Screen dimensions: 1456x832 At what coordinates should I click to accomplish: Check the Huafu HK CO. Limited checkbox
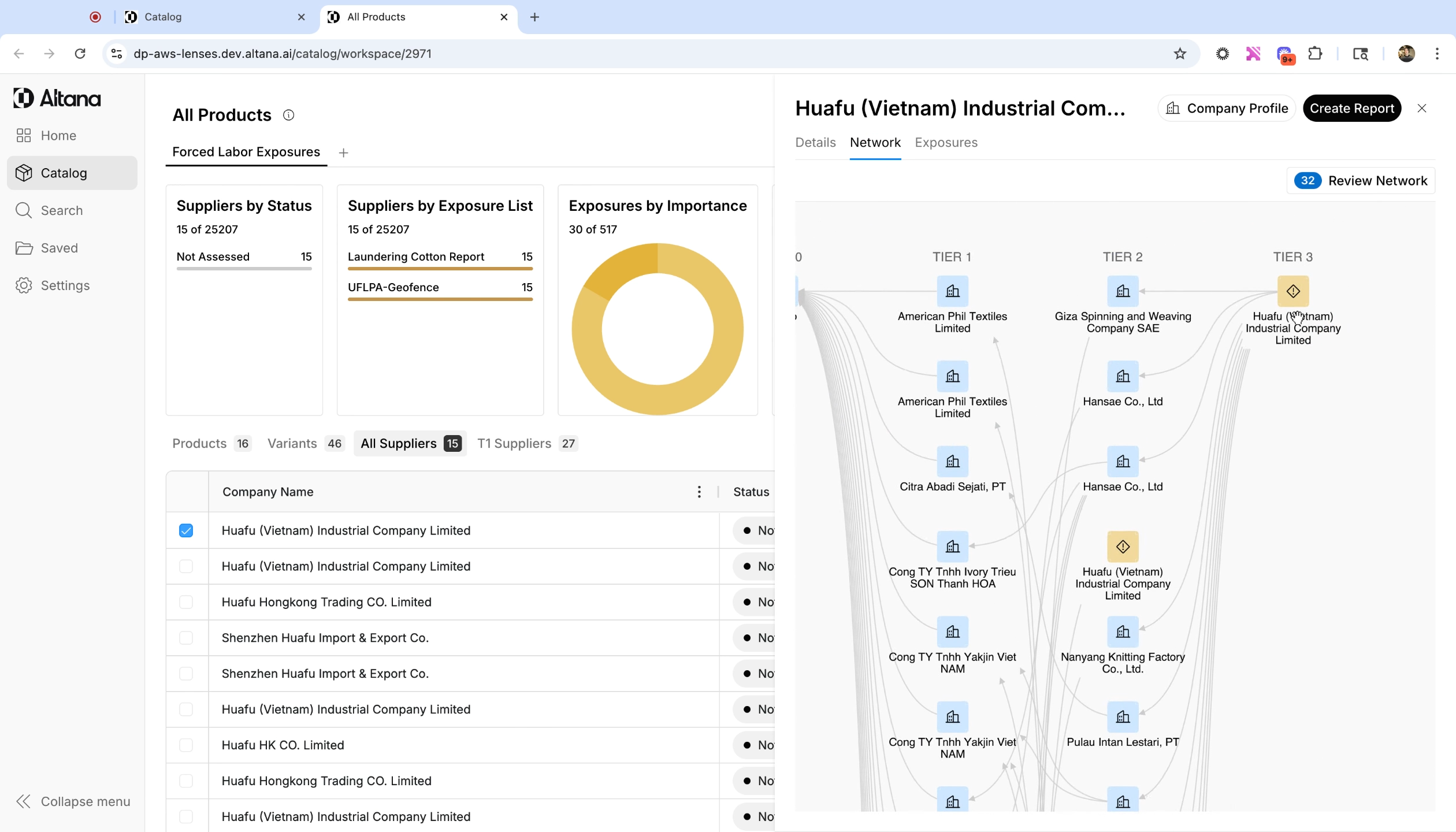[185, 745]
